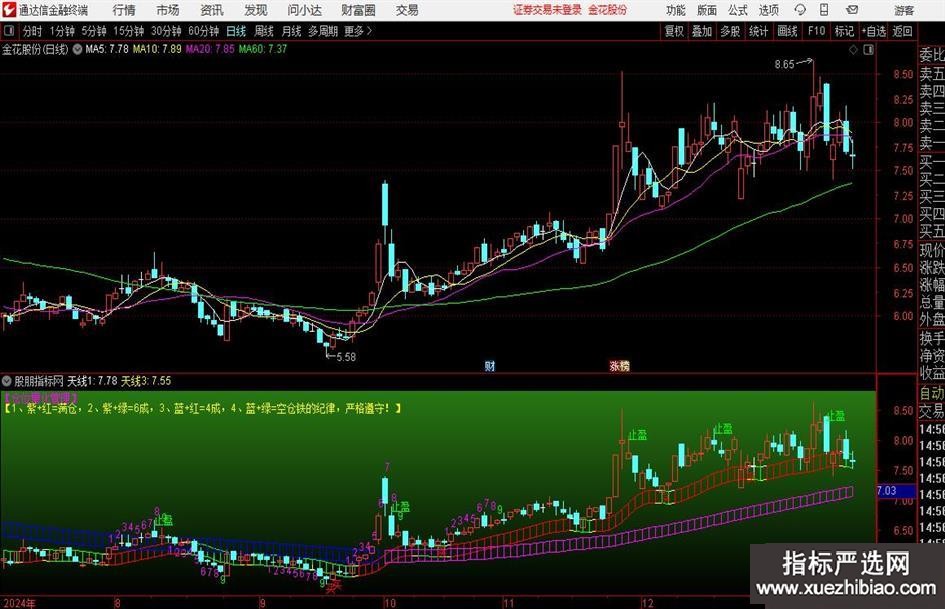Open the 功能 menu
945x609 pixels.
pyautogui.click(x=676, y=10)
